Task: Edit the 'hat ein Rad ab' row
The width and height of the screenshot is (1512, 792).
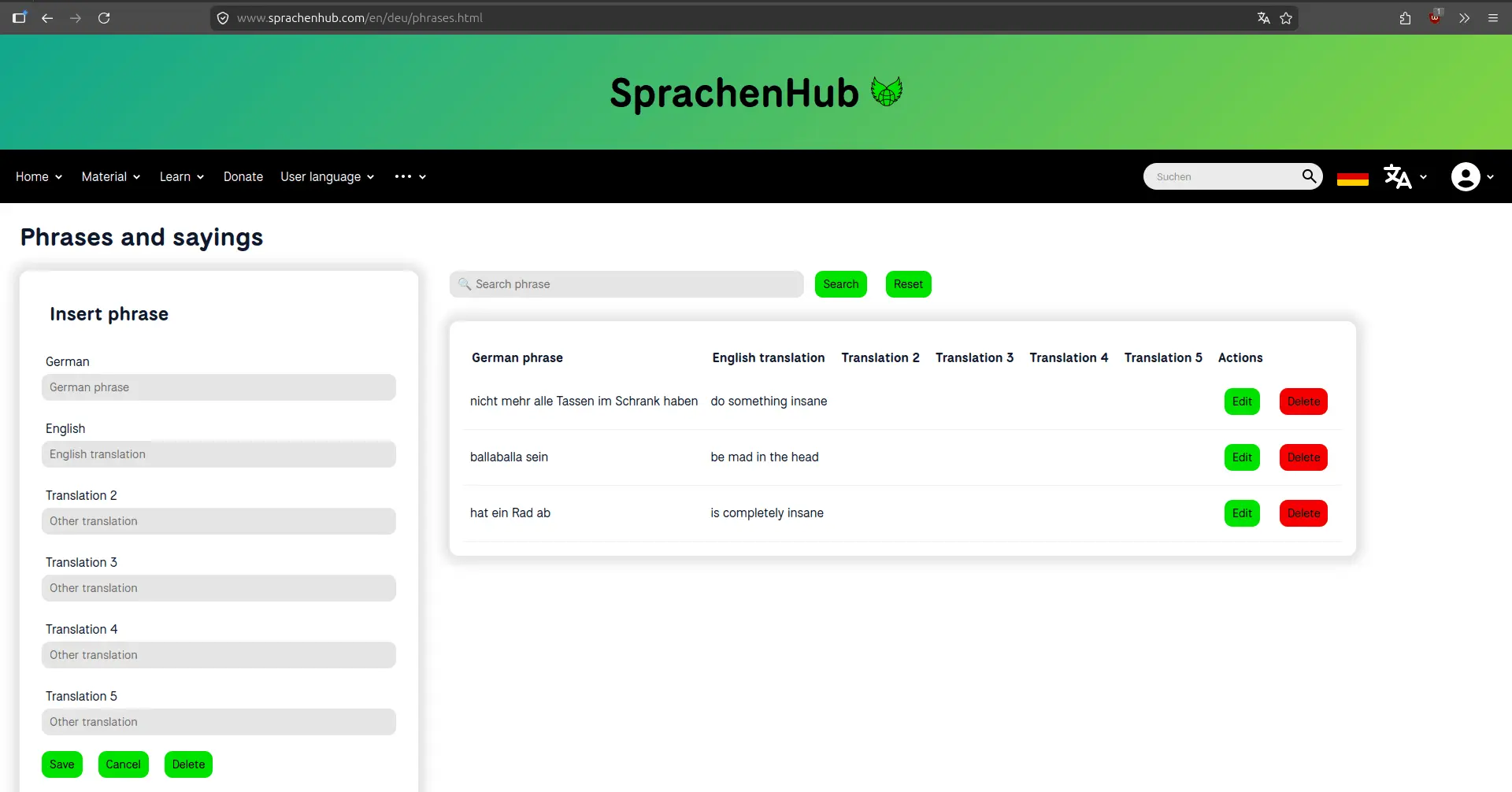Action: tap(1242, 513)
